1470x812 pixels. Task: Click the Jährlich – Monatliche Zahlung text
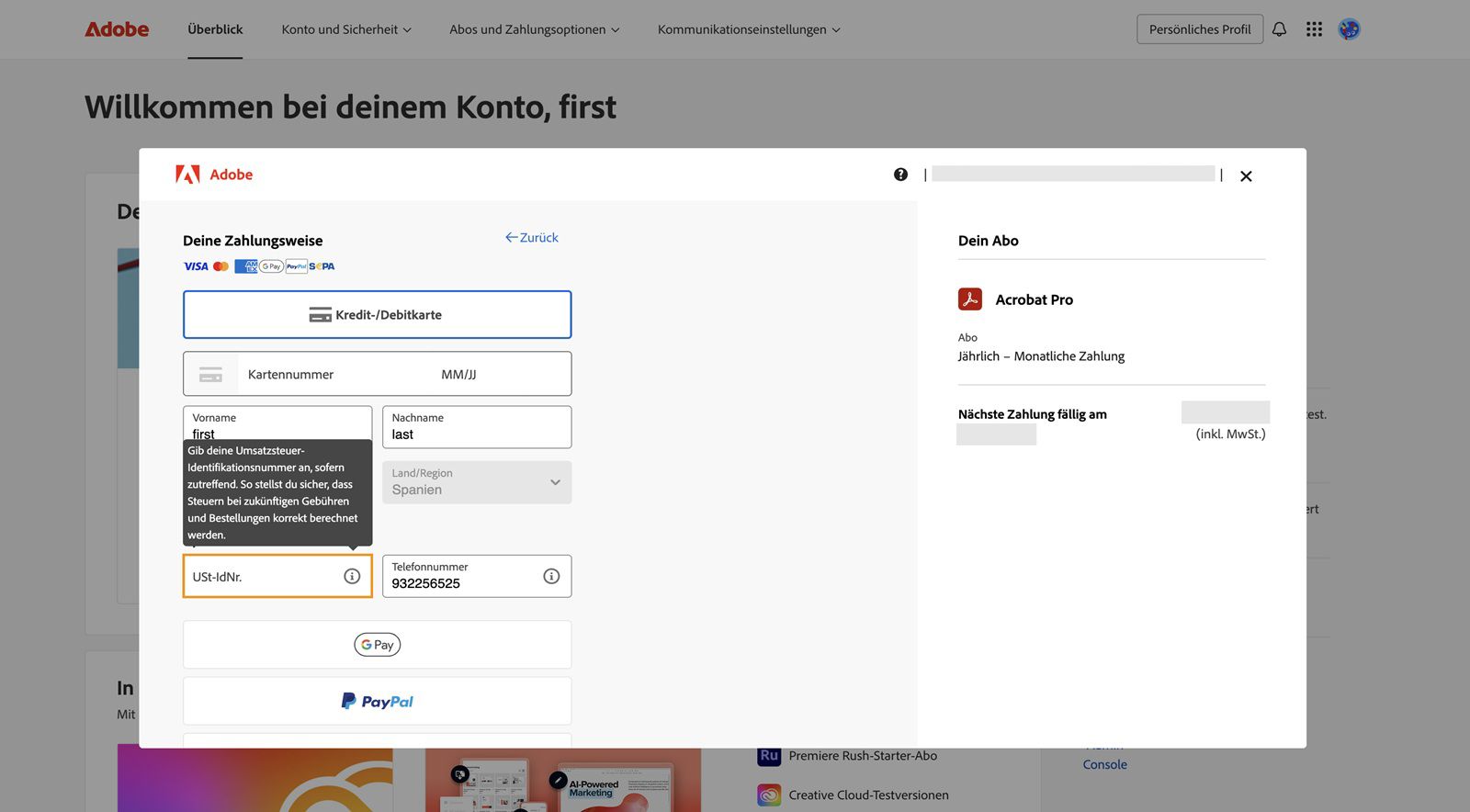pyautogui.click(x=1041, y=356)
